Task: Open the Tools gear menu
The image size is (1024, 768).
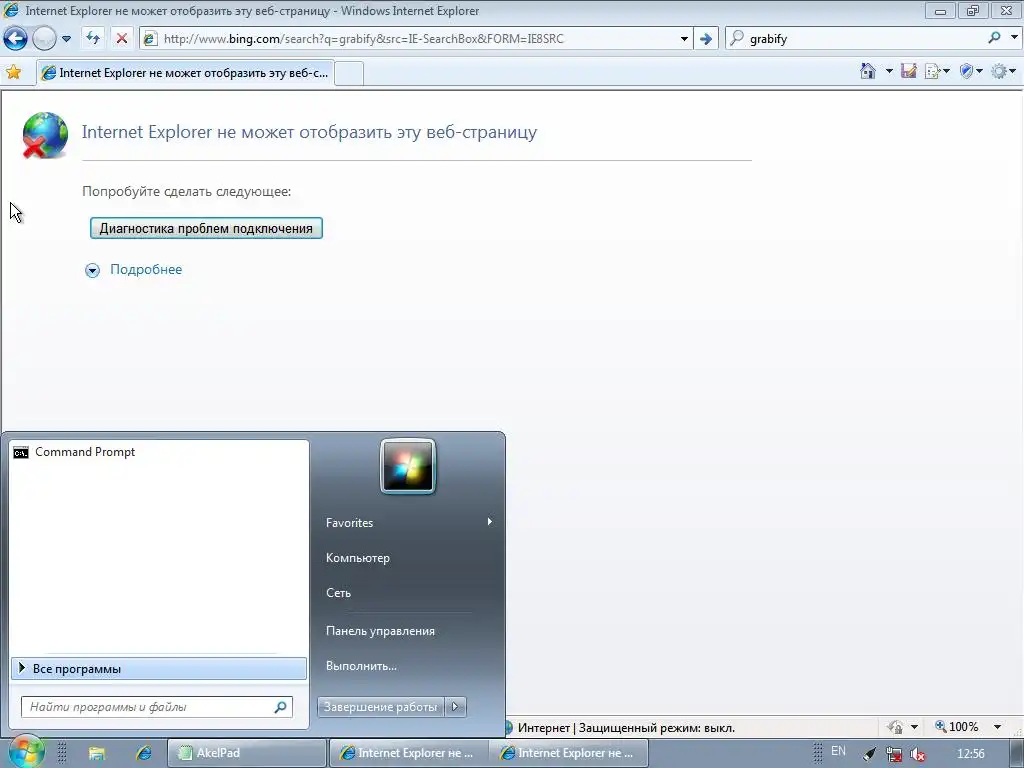Action: coord(1003,71)
